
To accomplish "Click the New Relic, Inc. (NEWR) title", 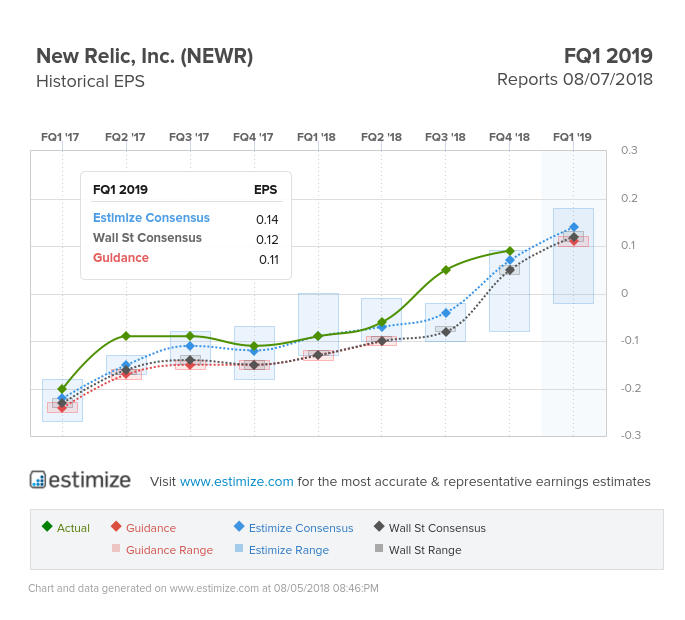I will (145, 57).
